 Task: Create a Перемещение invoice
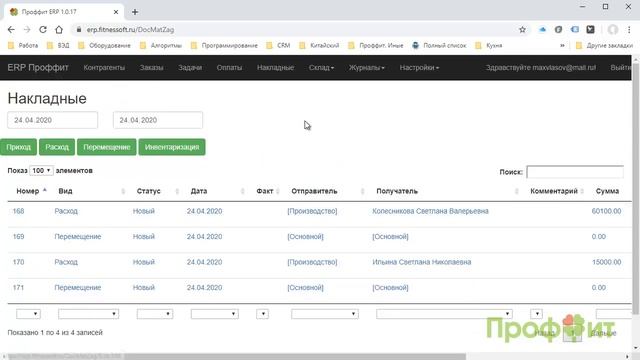107,147
